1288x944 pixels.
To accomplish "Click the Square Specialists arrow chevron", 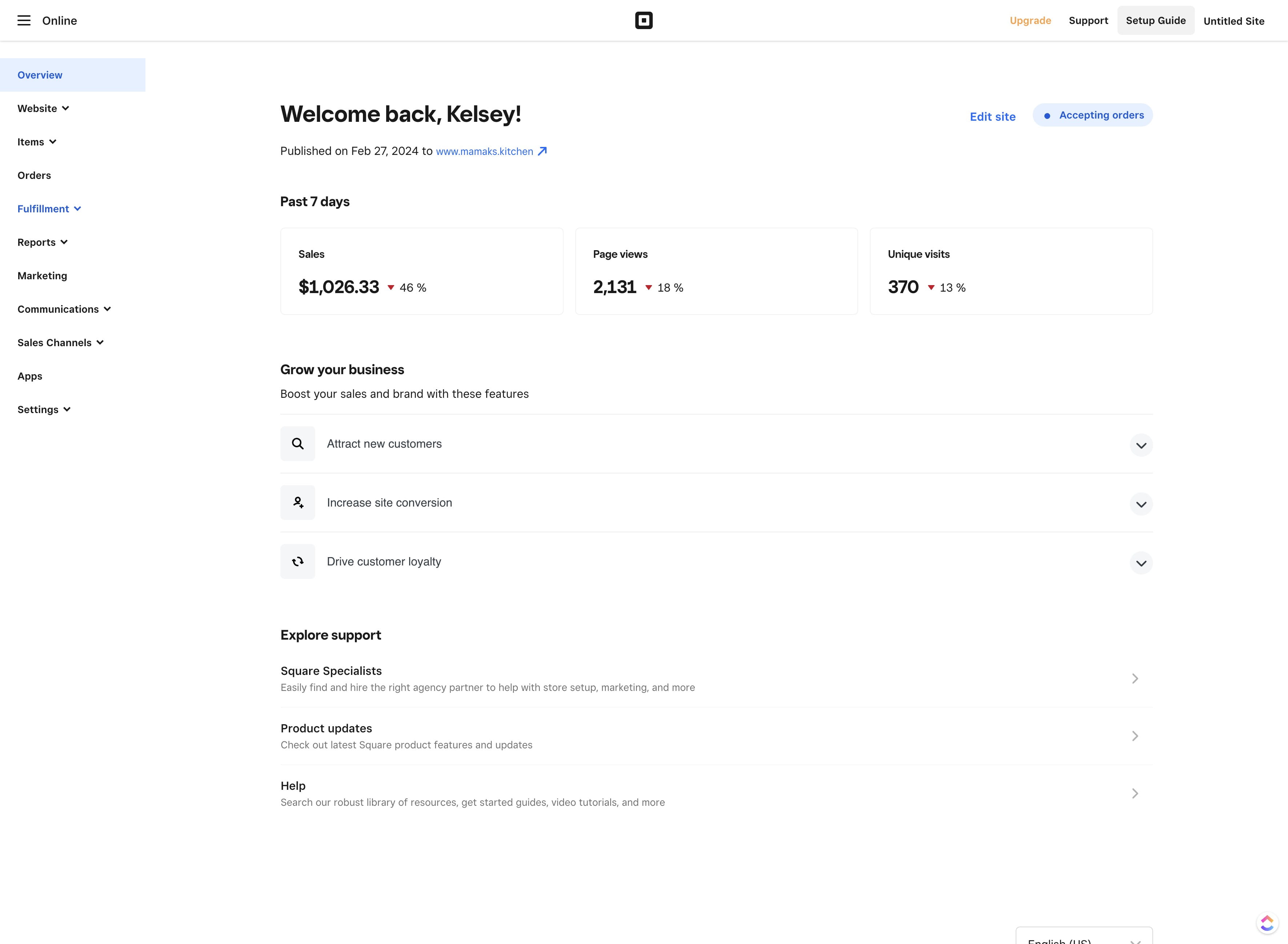I will 1135,678.
